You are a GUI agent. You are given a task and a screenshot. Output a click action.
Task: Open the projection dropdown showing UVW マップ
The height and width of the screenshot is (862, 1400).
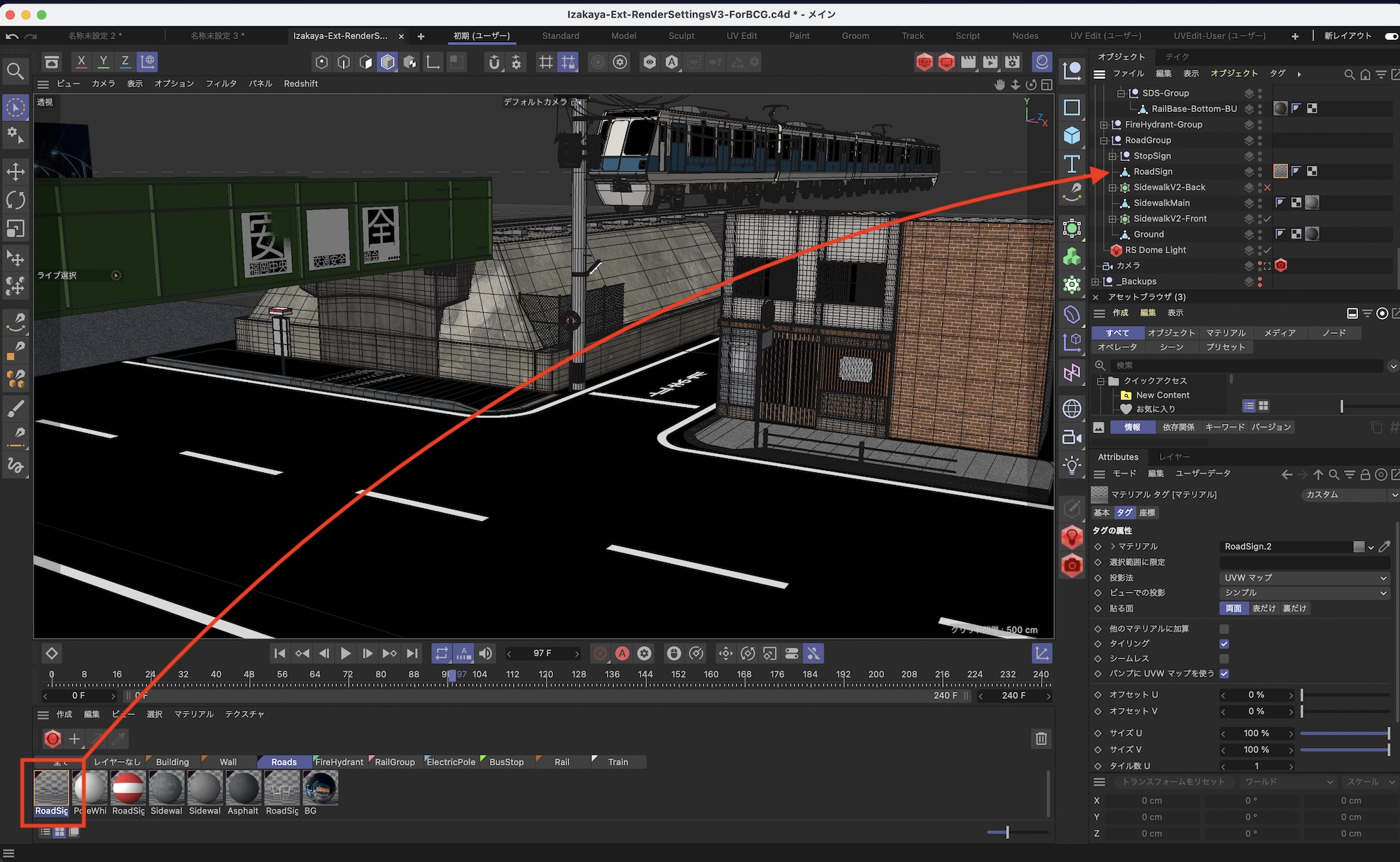(x=1304, y=578)
